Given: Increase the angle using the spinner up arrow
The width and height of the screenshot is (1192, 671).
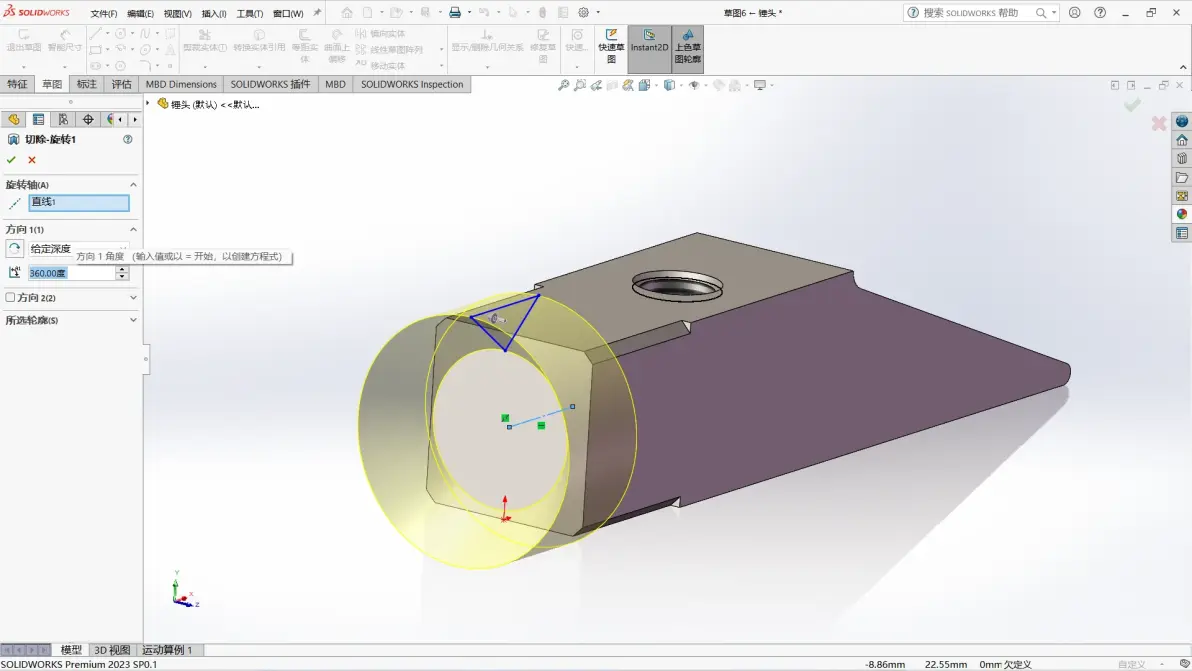Looking at the screenshot, I should (122, 269).
